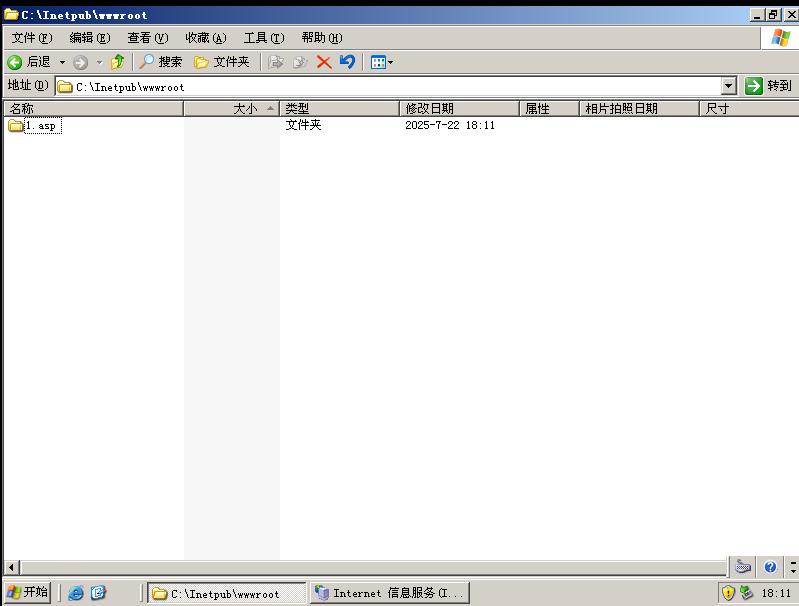Click the Move To toolbar icon
This screenshot has width=799, height=606.
tap(276, 62)
